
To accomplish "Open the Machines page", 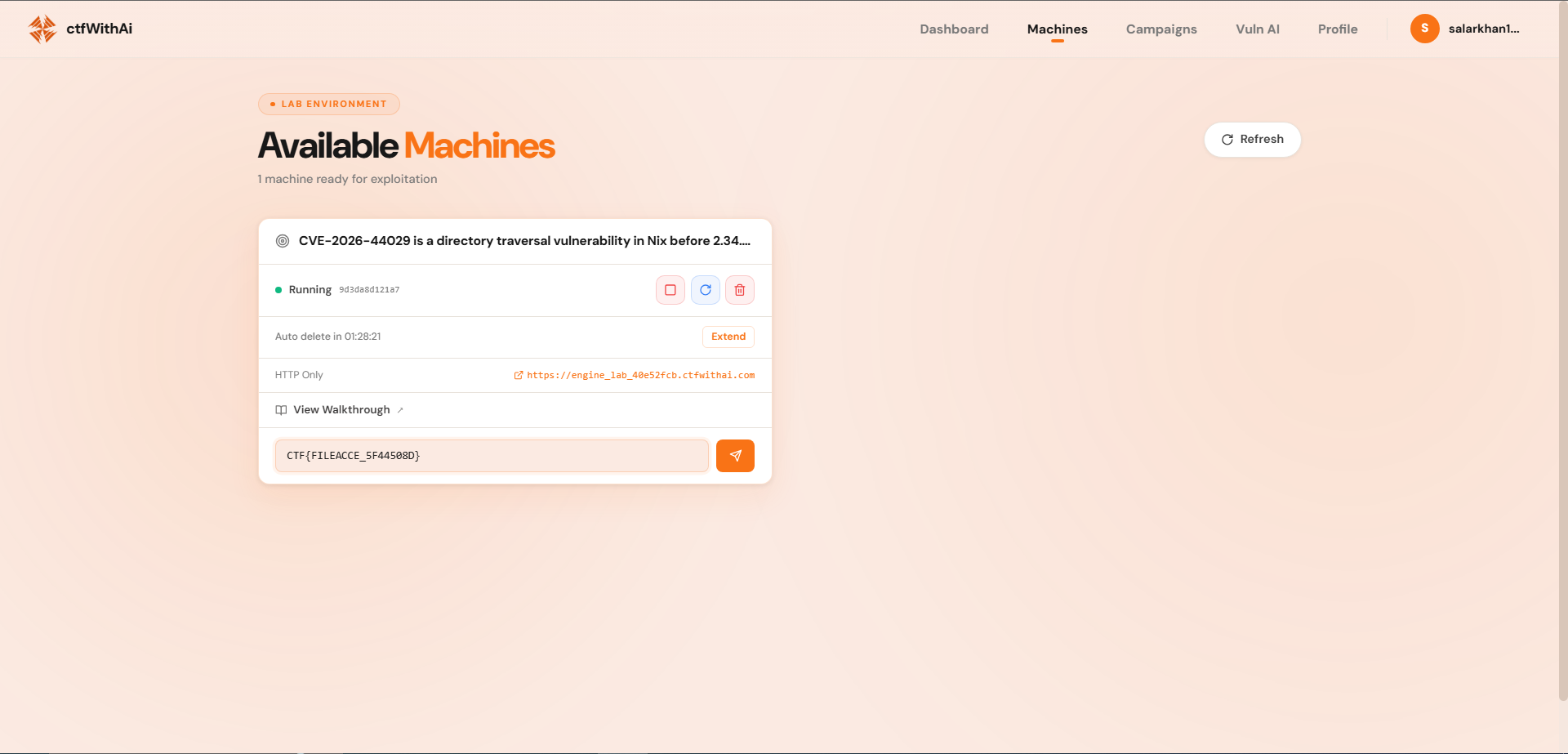I will point(1057,29).
